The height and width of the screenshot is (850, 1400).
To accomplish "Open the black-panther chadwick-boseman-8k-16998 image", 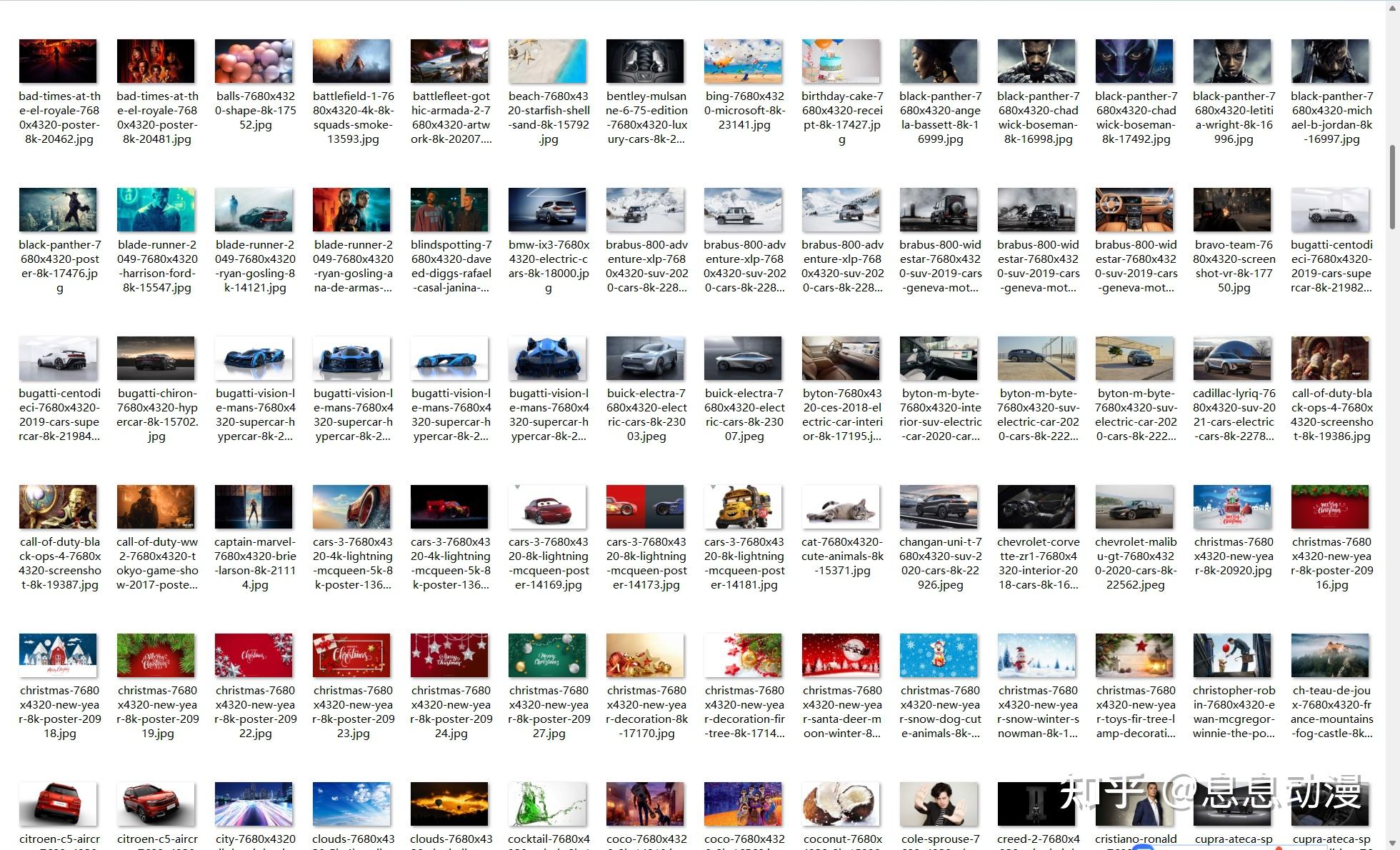I will pyautogui.click(x=1036, y=61).
